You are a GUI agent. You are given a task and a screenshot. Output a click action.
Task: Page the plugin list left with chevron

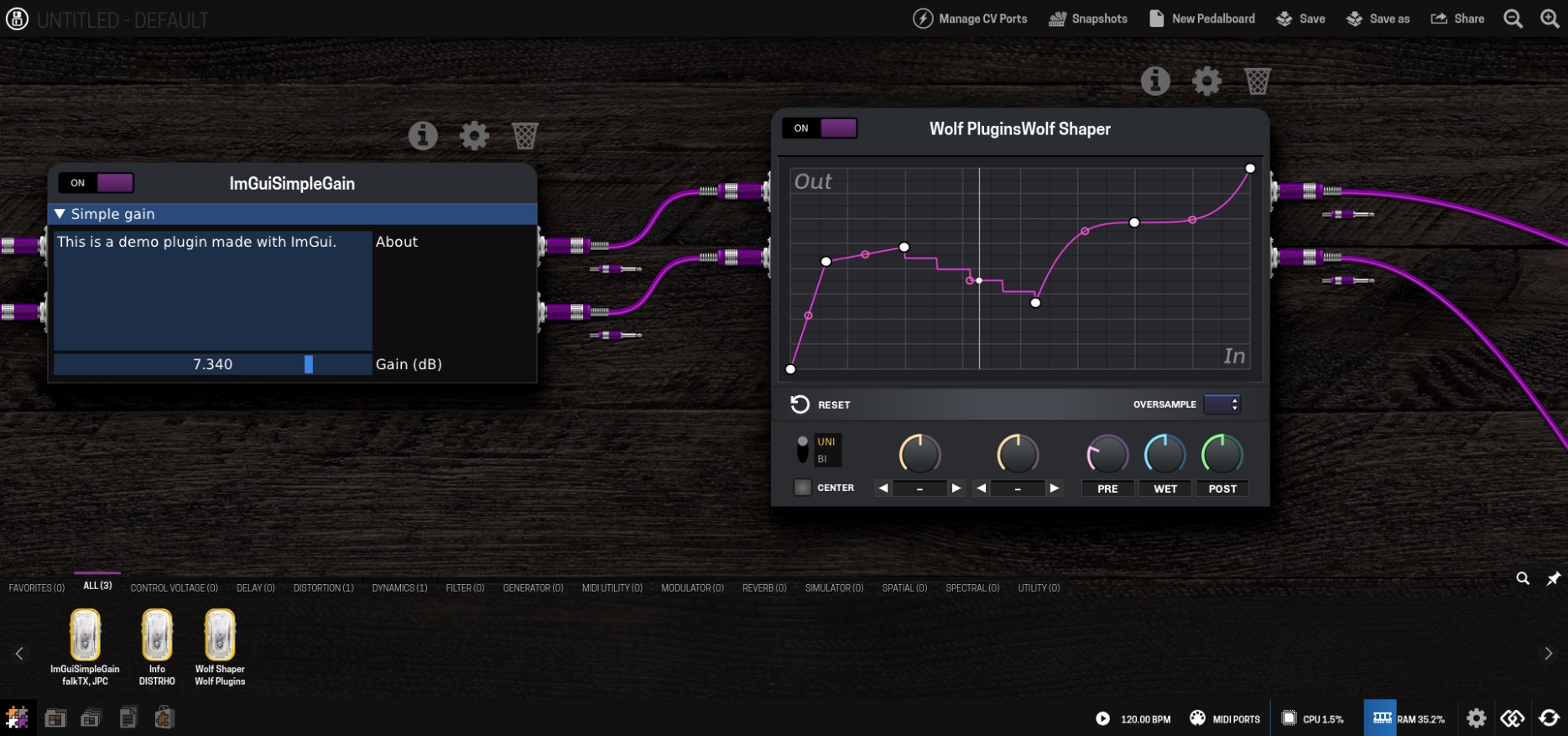(x=19, y=654)
